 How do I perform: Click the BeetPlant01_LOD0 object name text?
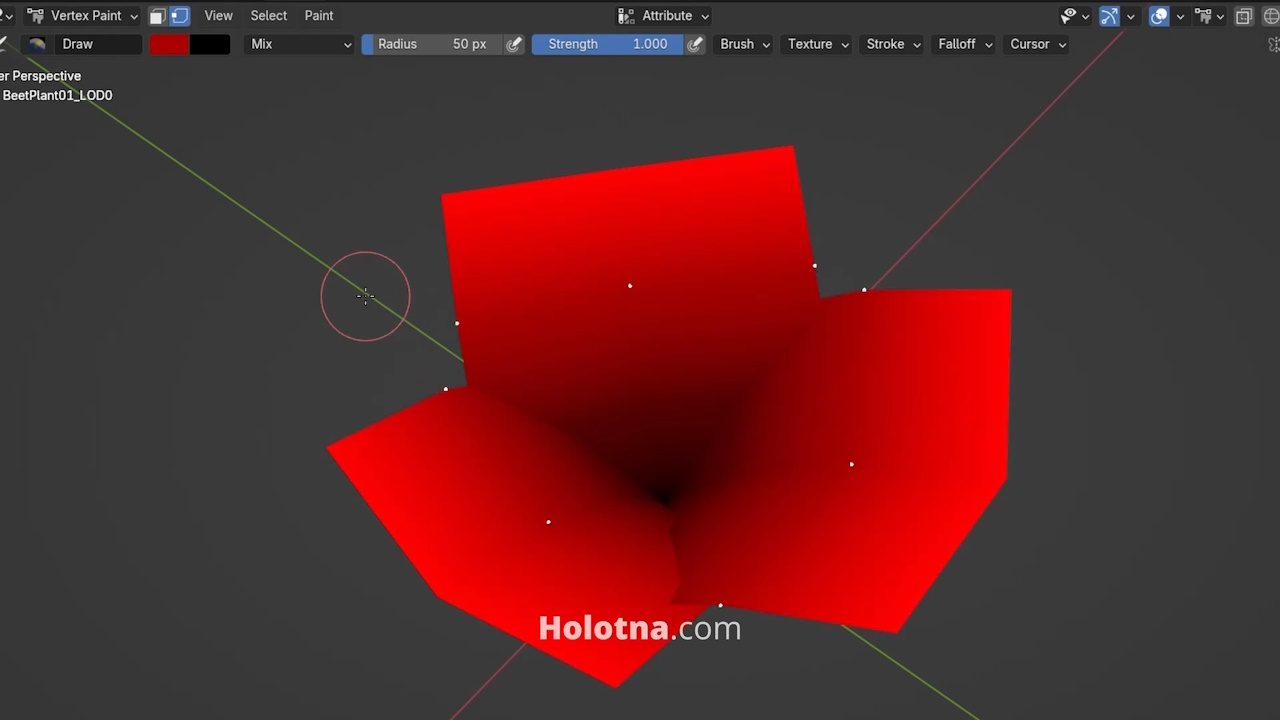tap(57, 96)
